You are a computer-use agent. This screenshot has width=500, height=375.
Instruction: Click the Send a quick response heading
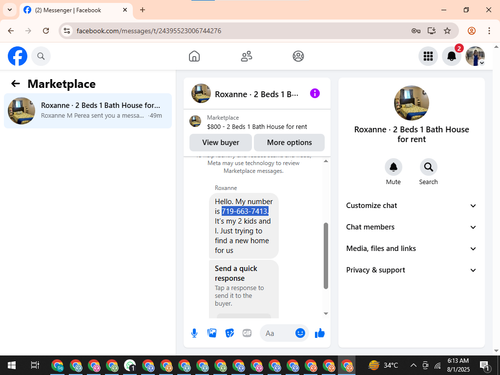236,273
